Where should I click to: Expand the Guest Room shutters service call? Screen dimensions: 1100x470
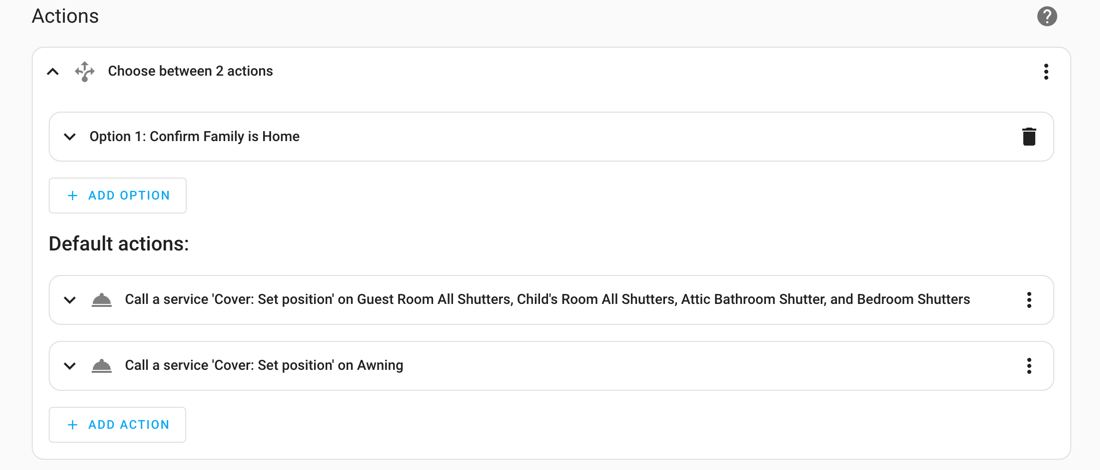click(69, 300)
